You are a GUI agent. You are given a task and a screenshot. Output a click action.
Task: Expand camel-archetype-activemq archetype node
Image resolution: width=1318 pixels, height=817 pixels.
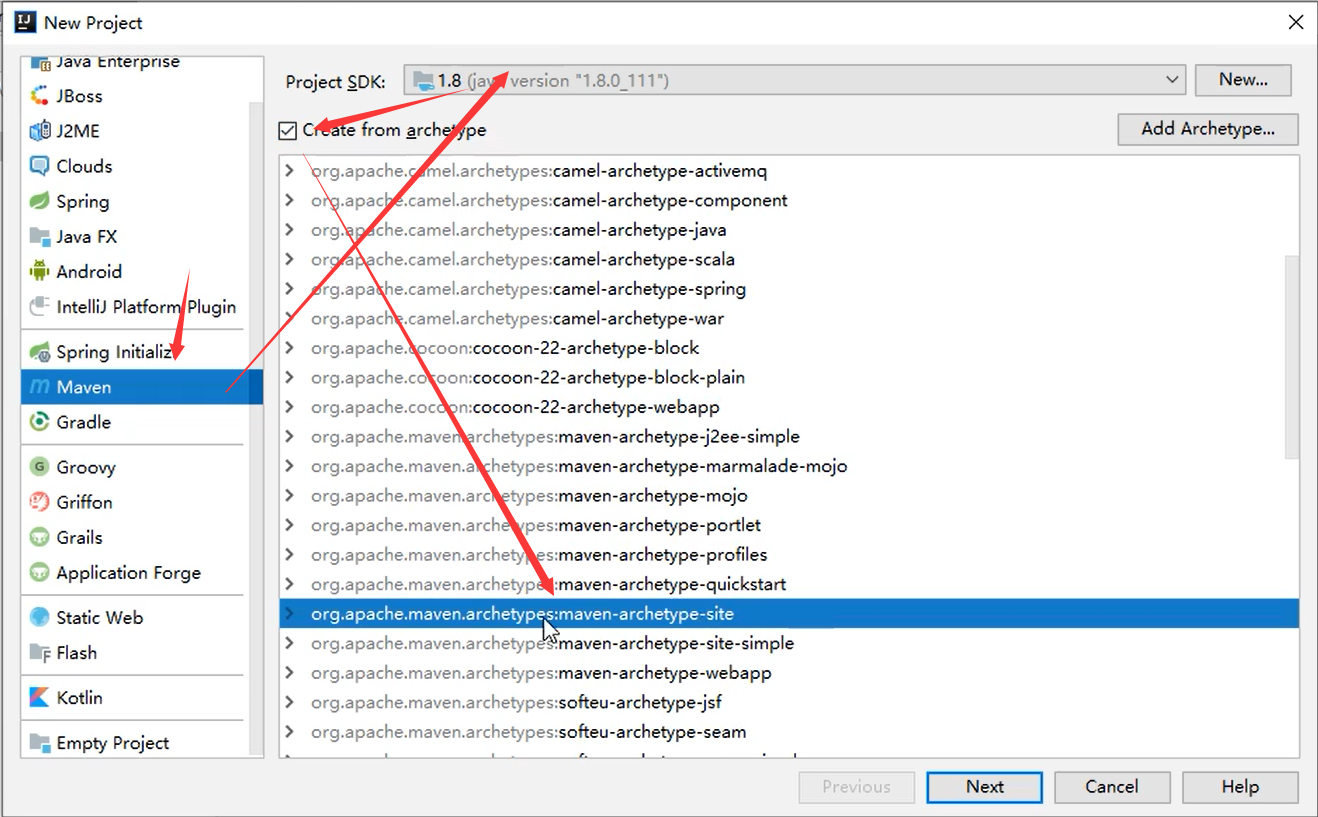[290, 171]
